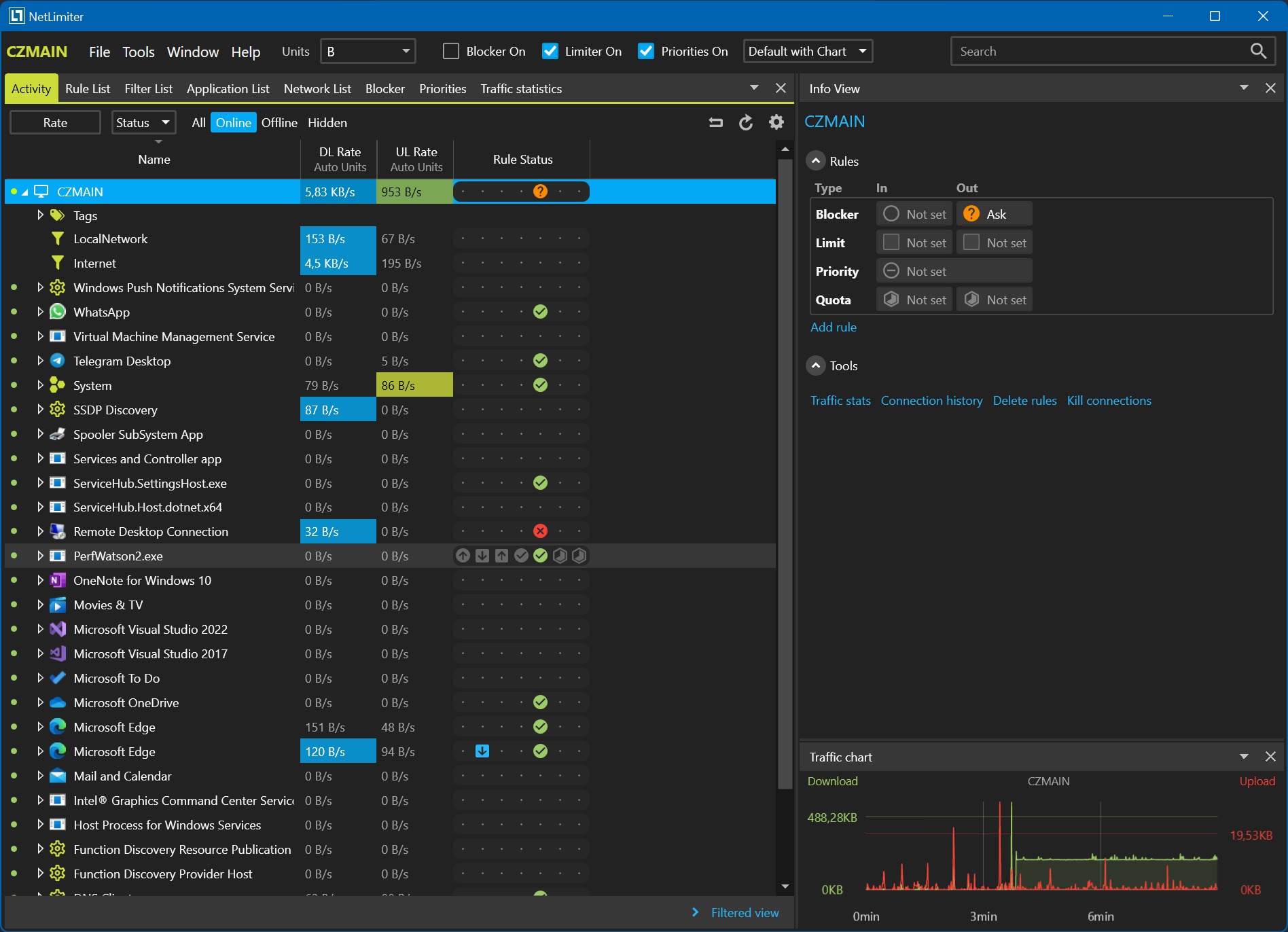Collapse the Tools section
The width and height of the screenshot is (1288, 932).
[x=816, y=365]
